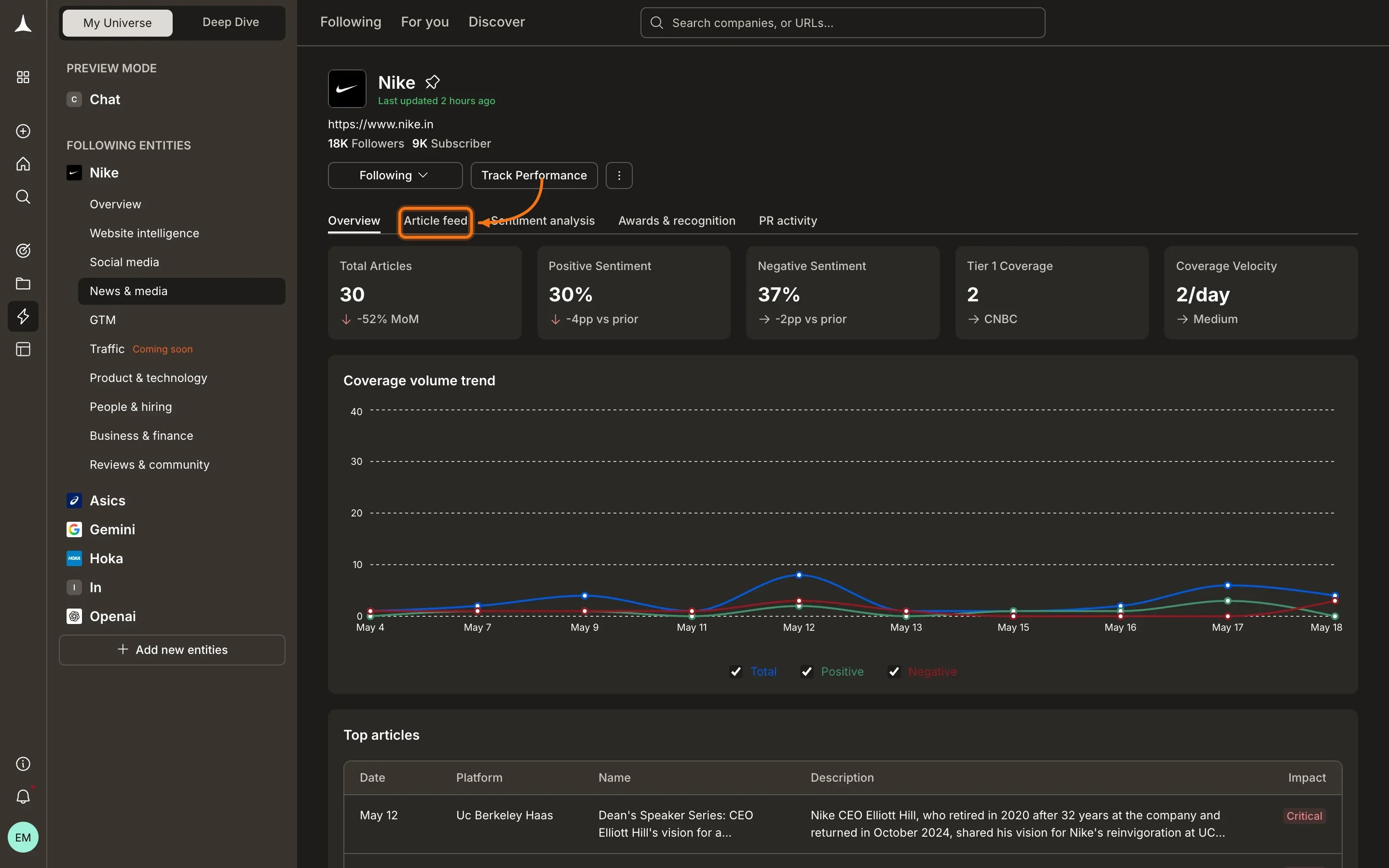Go to the For you top navigation
The height and width of the screenshot is (868, 1389).
[425, 22]
